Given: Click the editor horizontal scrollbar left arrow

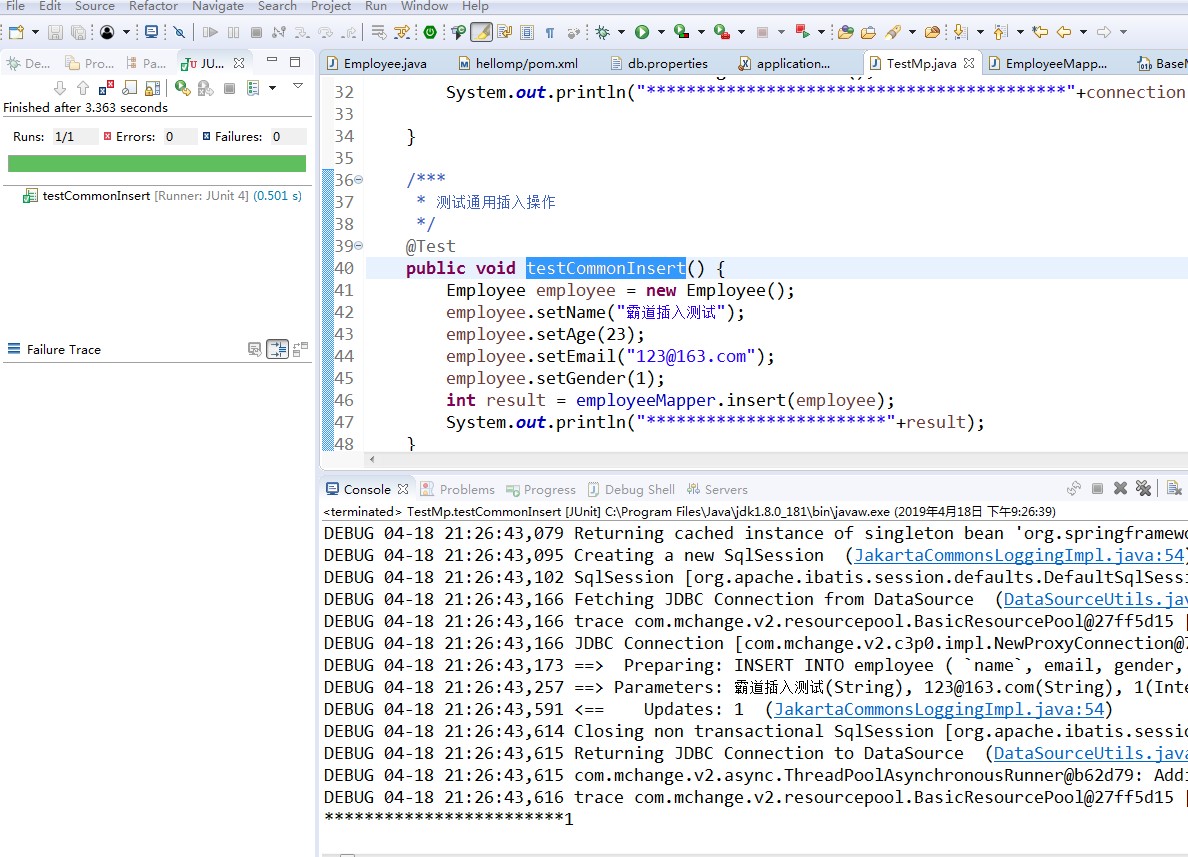Looking at the screenshot, I should [372, 459].
